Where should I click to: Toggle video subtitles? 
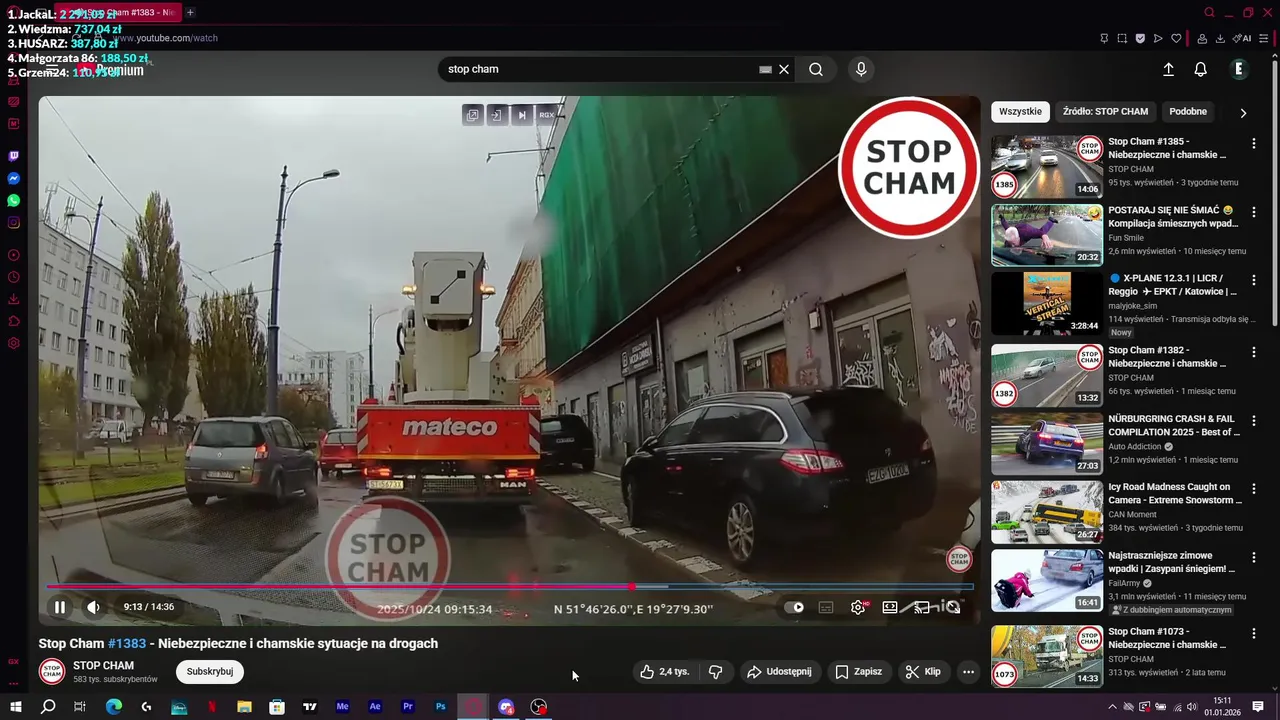tap(826, 607)
